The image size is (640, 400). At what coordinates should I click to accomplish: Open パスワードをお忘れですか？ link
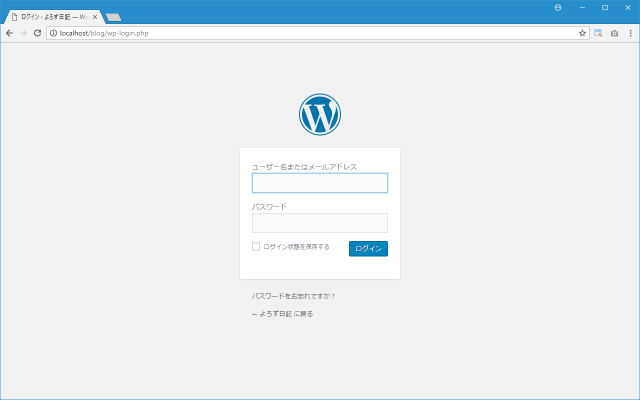[x=293, y=296]
